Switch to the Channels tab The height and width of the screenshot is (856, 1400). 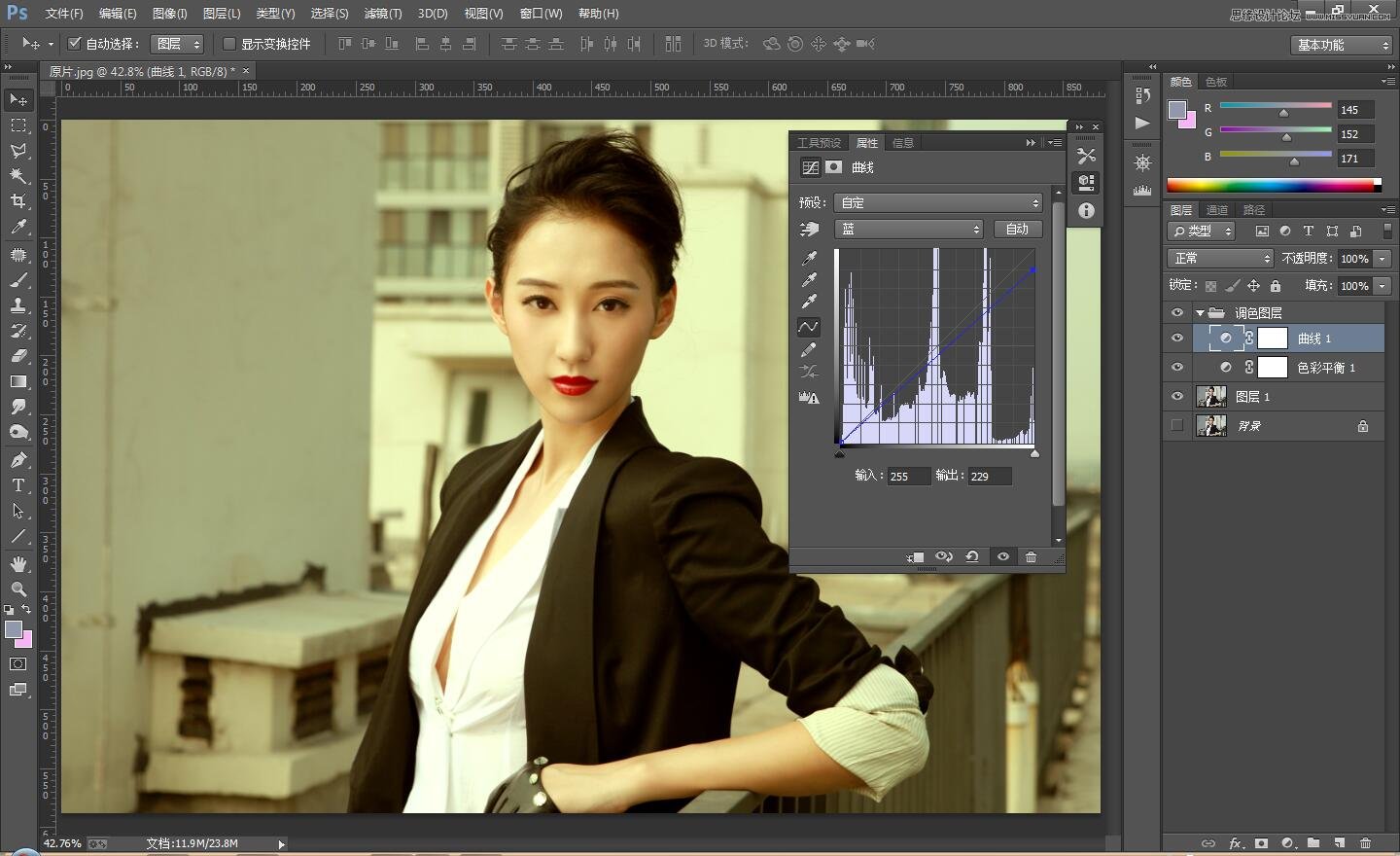[1216, 210]
